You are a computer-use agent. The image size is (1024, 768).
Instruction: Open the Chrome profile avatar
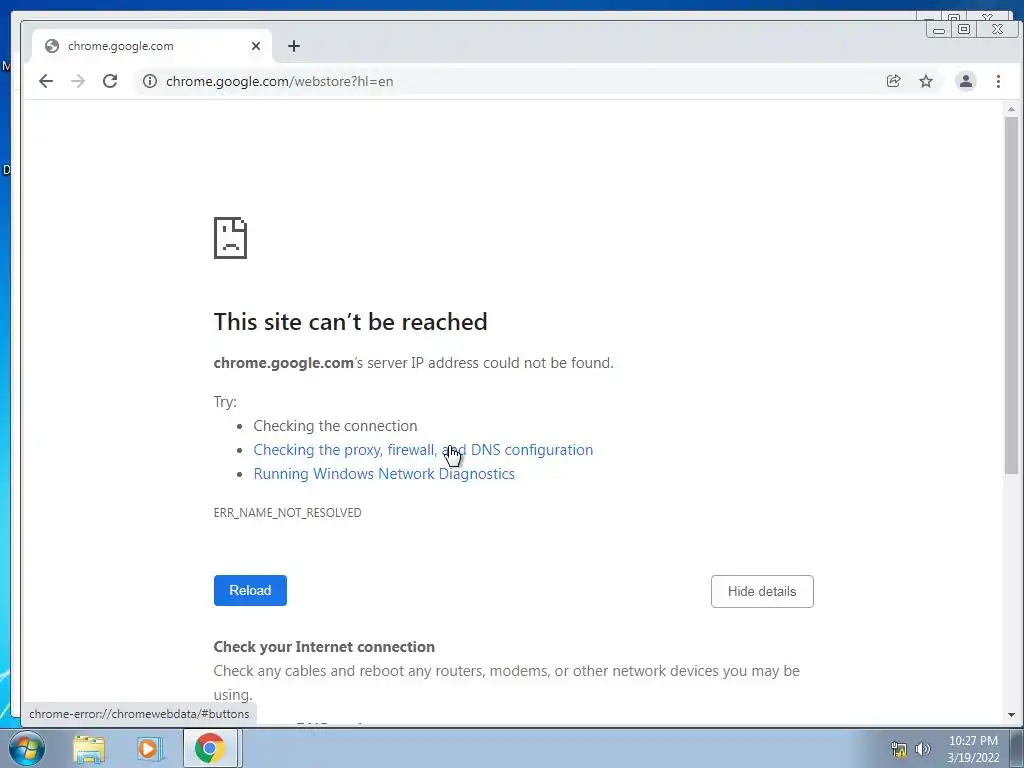tap(965, 81)
